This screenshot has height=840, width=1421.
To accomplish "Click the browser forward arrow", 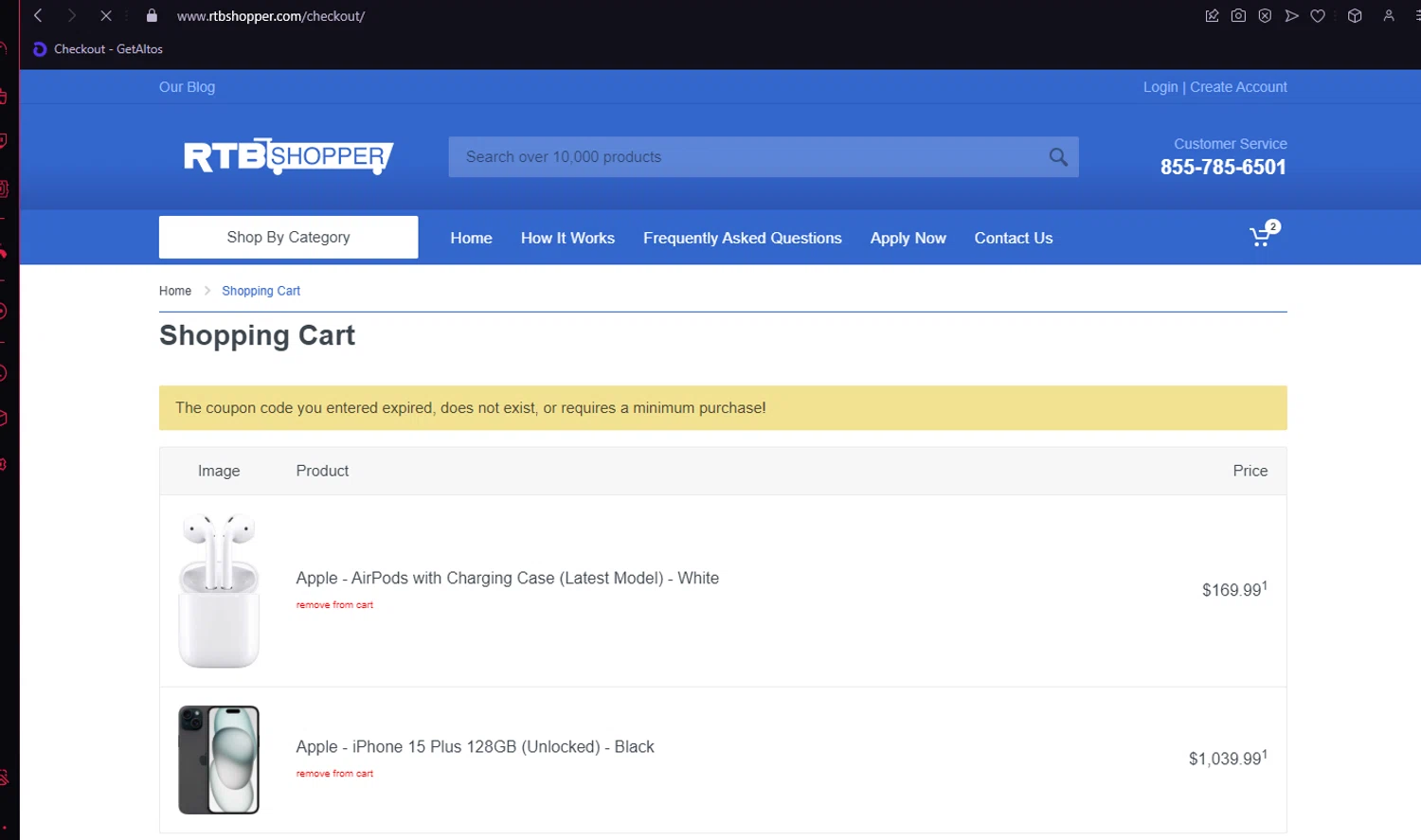I will click(72, 15).
